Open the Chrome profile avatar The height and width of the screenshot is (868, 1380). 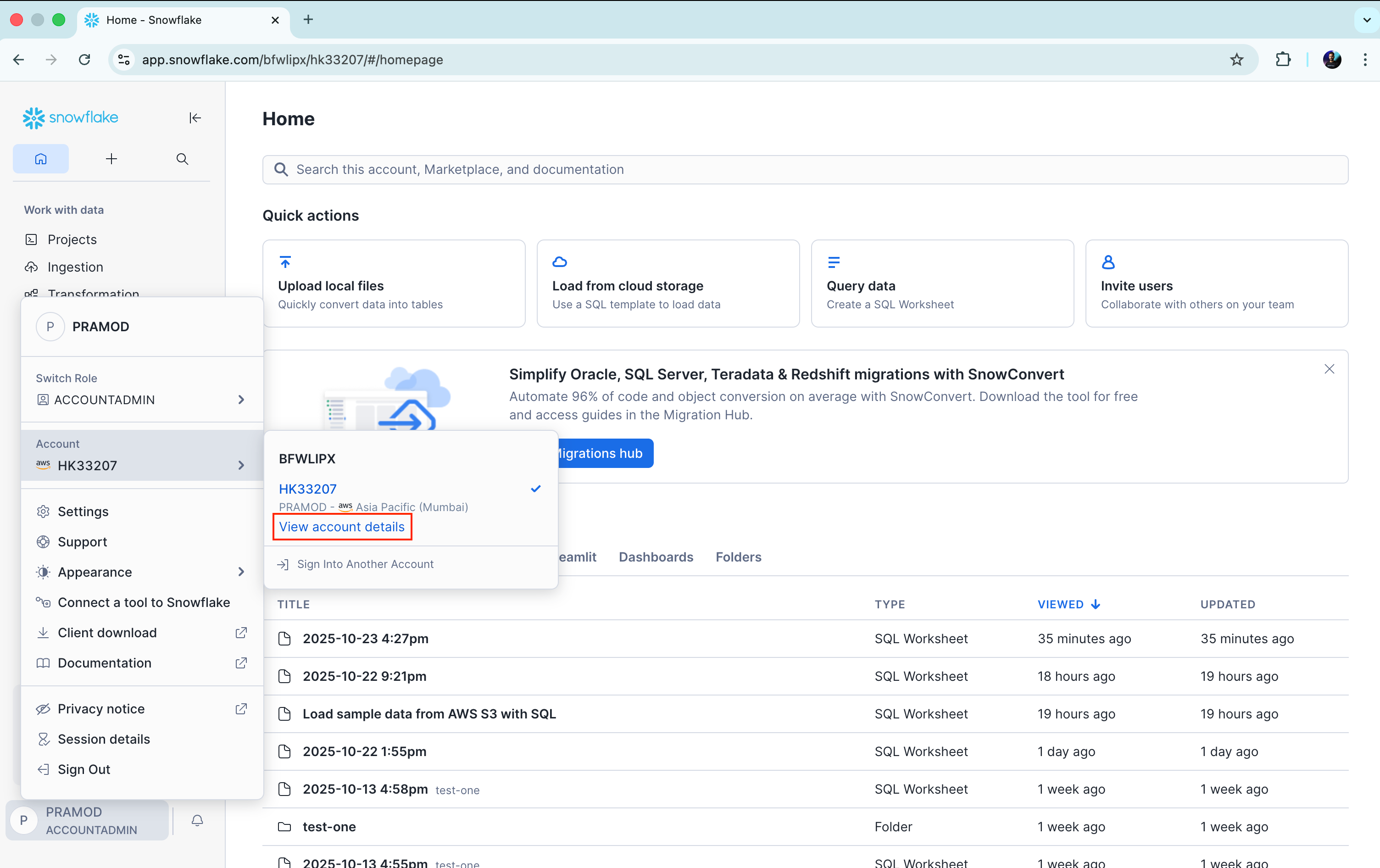pyautogui.click(x=1331, y=60)
